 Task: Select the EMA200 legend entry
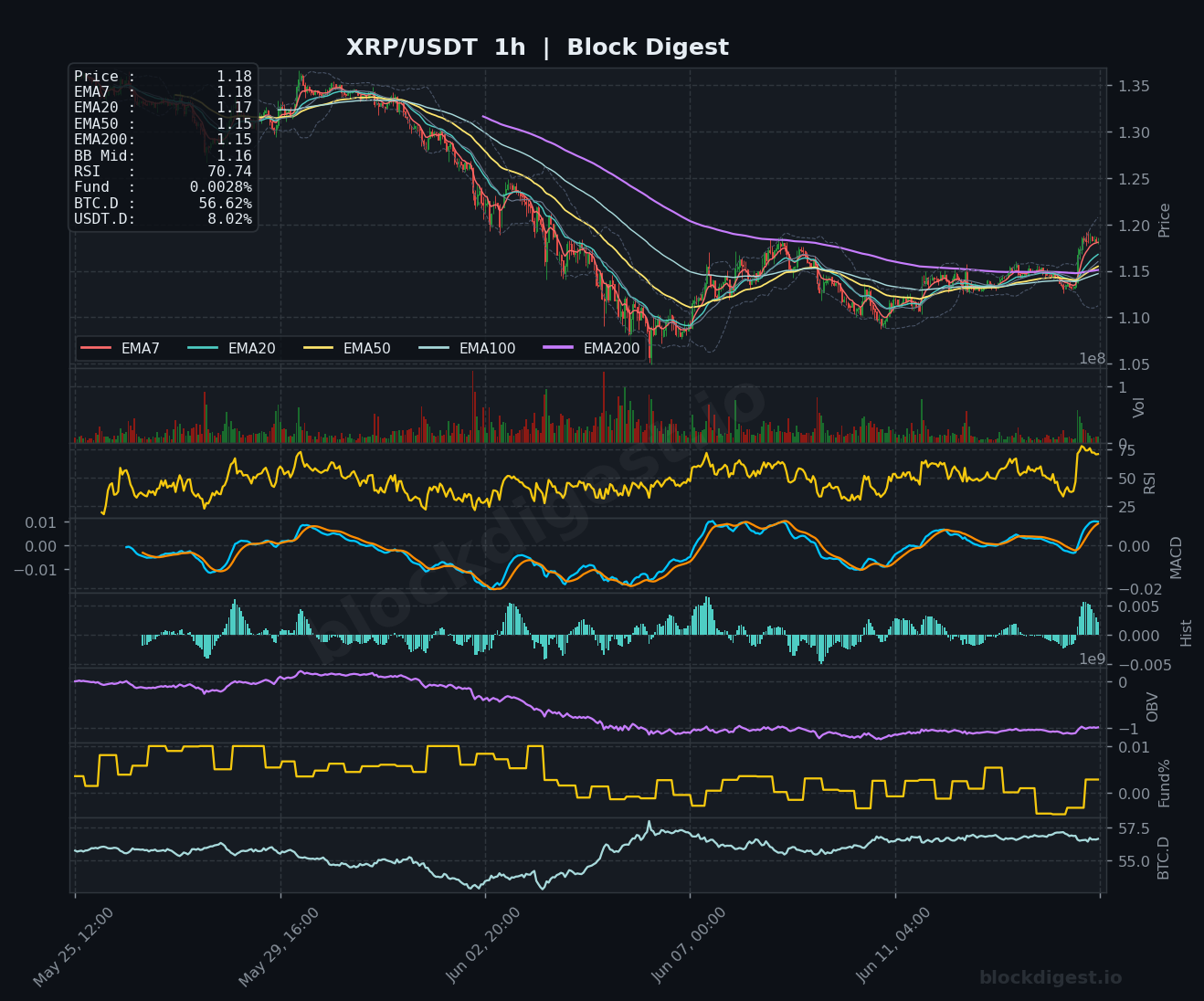coord(591,348)
